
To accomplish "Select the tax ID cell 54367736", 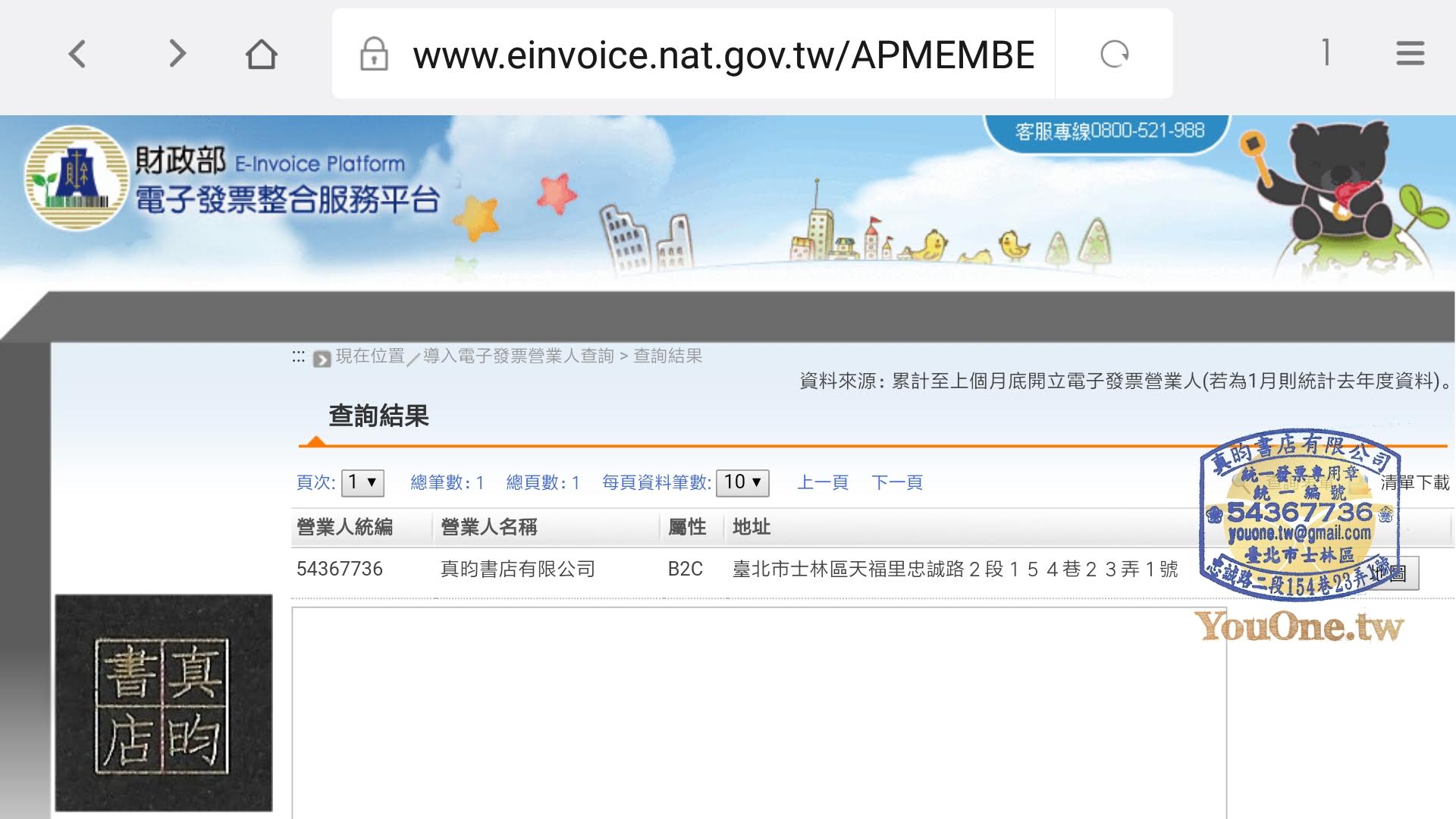I will tap(340, 569).
